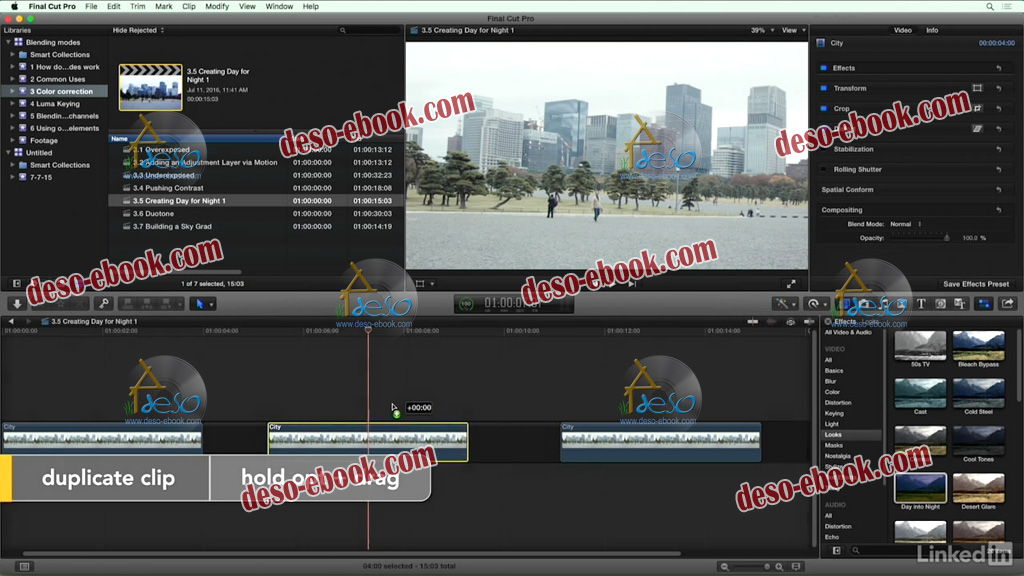Adjust the Opacity slider
The height and width of the screenshot is (576, 1024).
945,238
